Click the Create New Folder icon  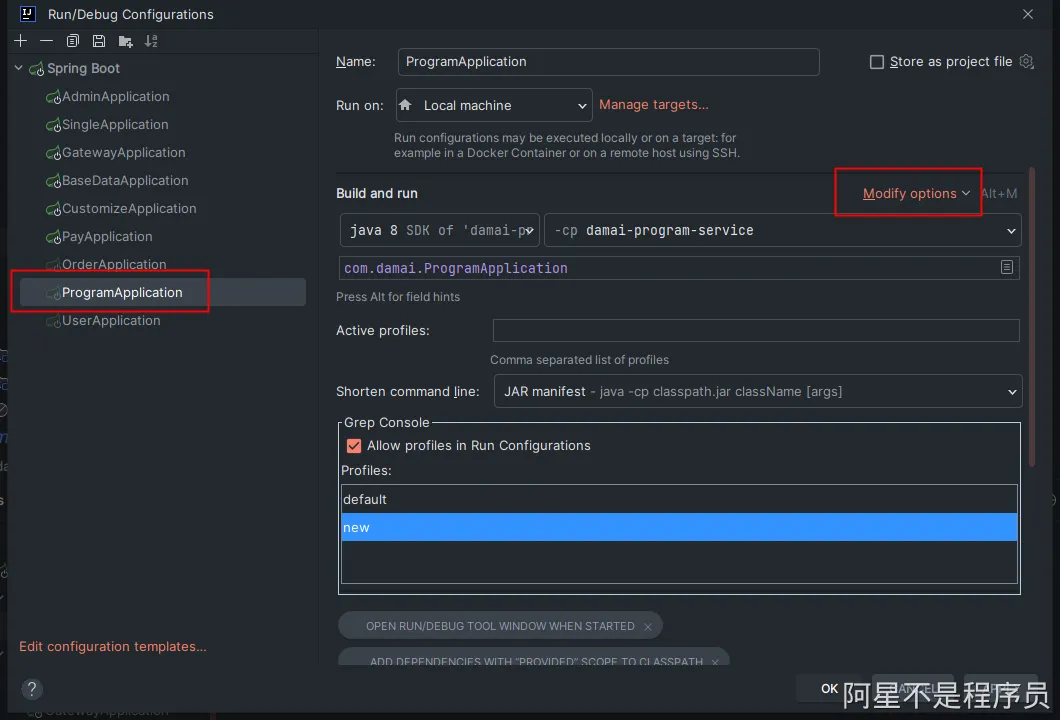click(125, 41)
